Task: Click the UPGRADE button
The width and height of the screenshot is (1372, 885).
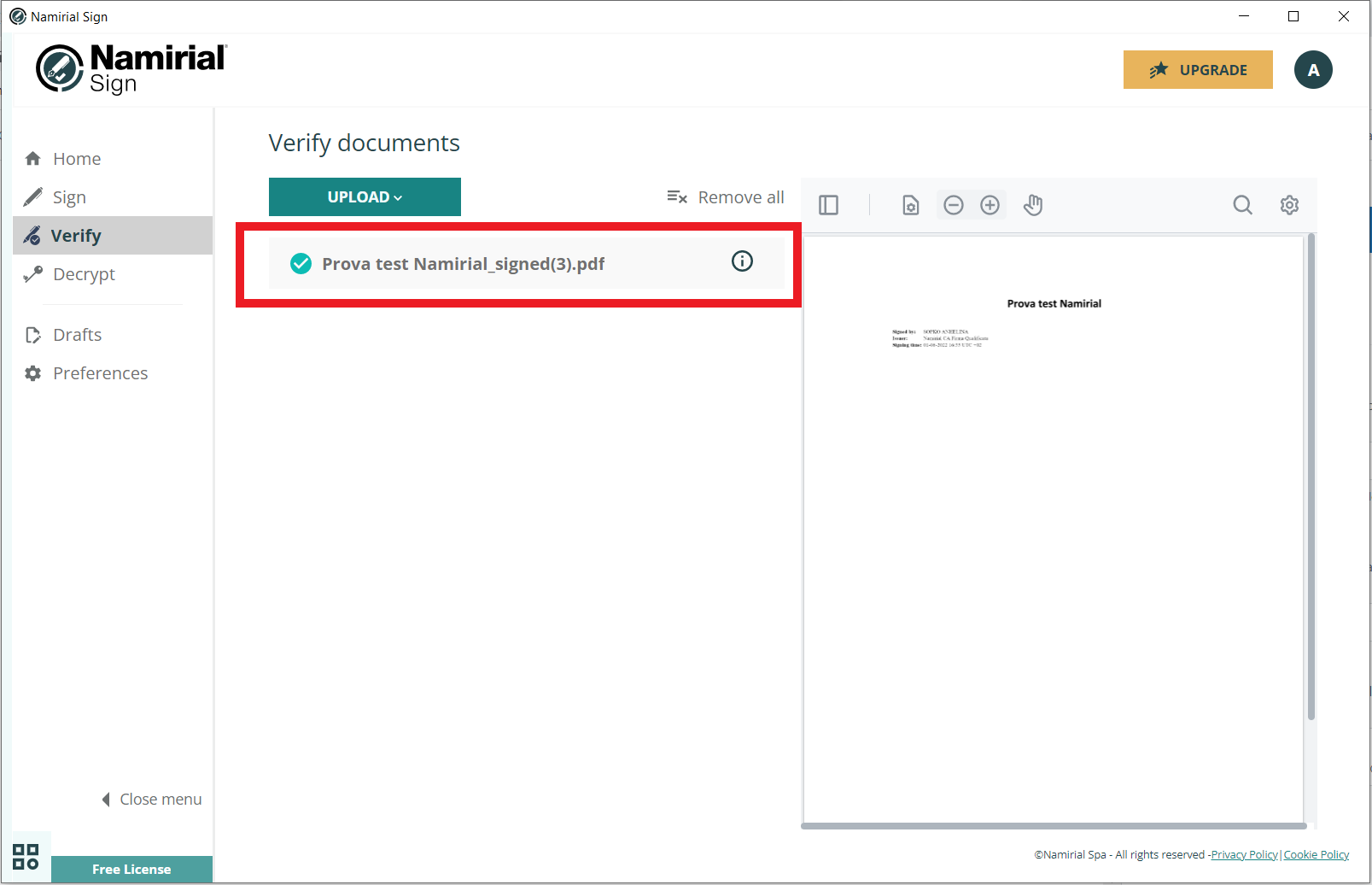Action: tap(1198, 70)
